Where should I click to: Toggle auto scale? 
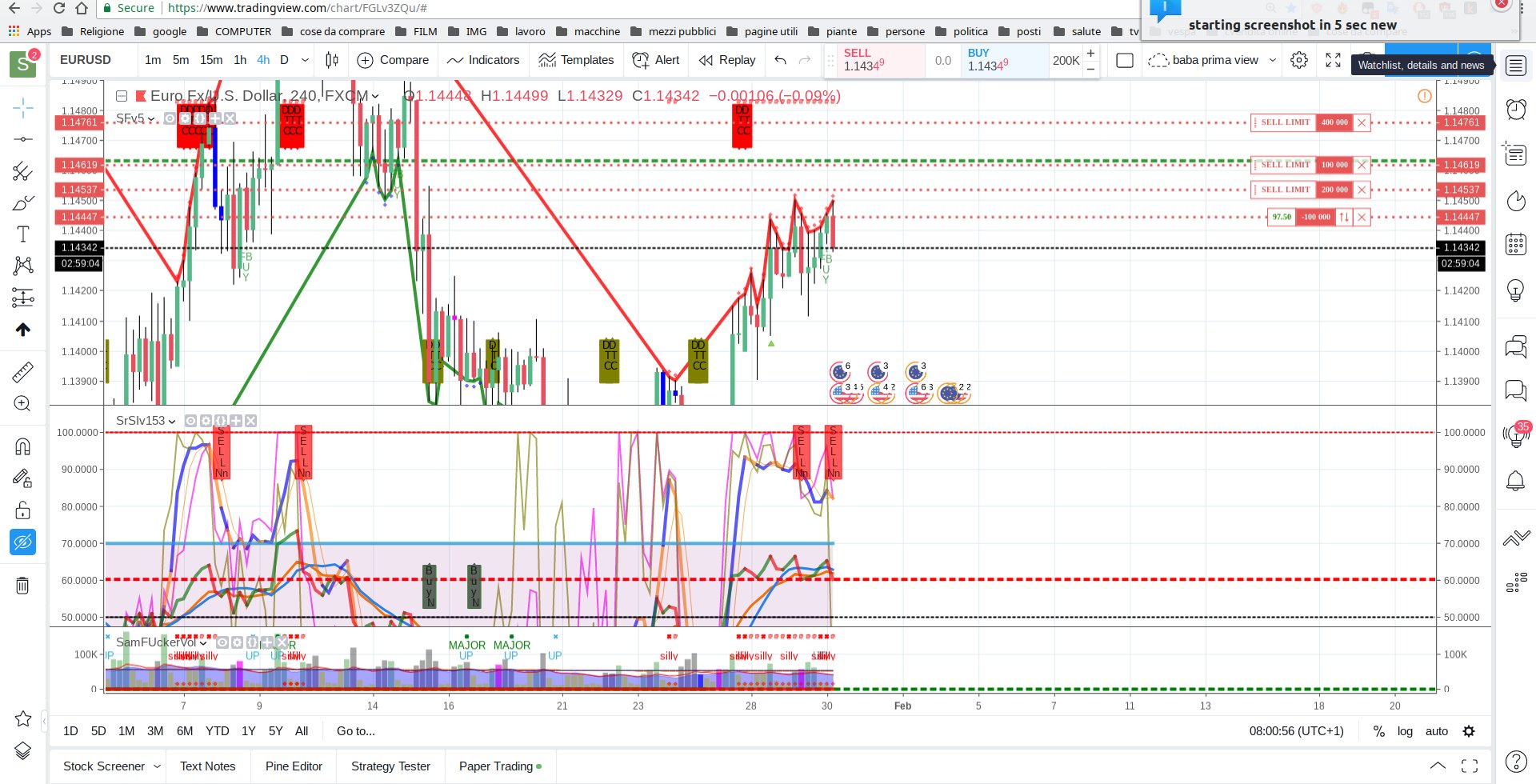click(1437, 731)
